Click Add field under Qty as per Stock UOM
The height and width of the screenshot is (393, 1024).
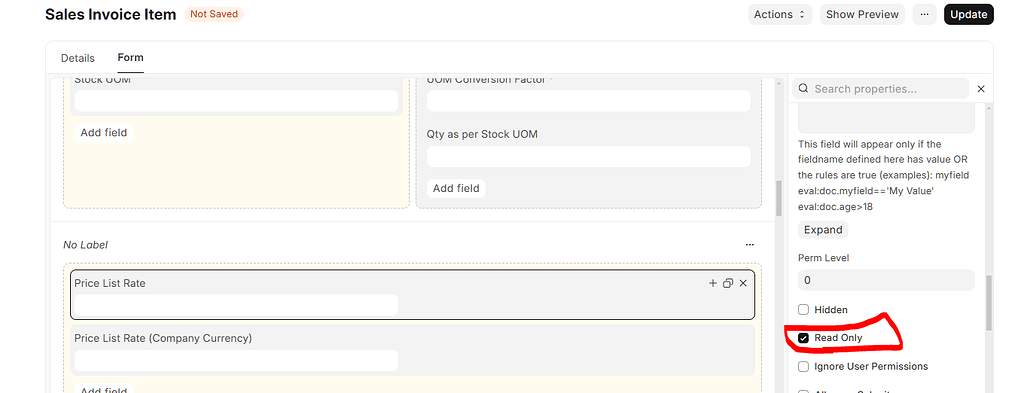click(456, 188)
